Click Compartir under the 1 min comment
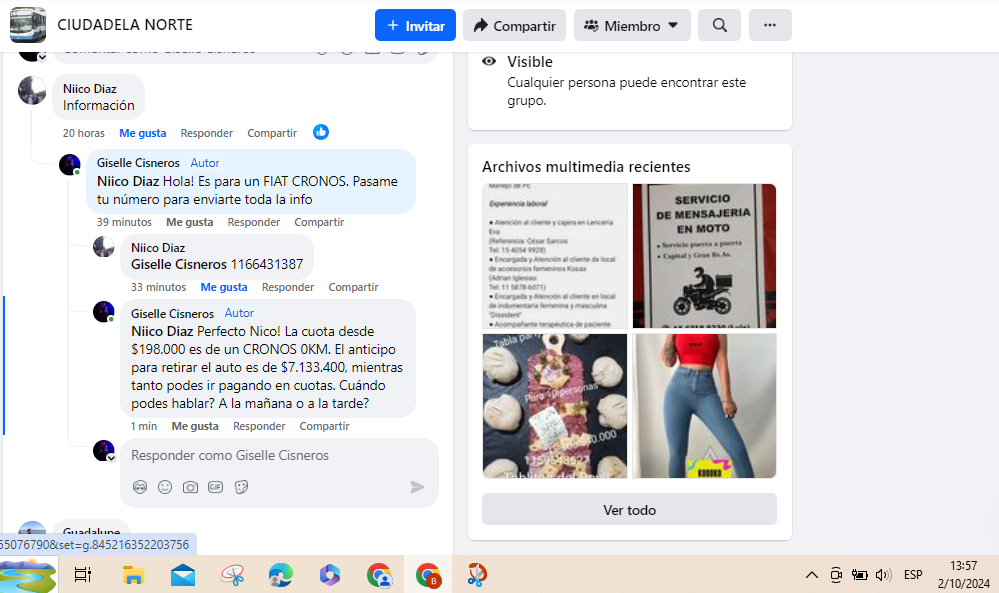The height and width of the screenshot is (593, 999). point(324,426)
